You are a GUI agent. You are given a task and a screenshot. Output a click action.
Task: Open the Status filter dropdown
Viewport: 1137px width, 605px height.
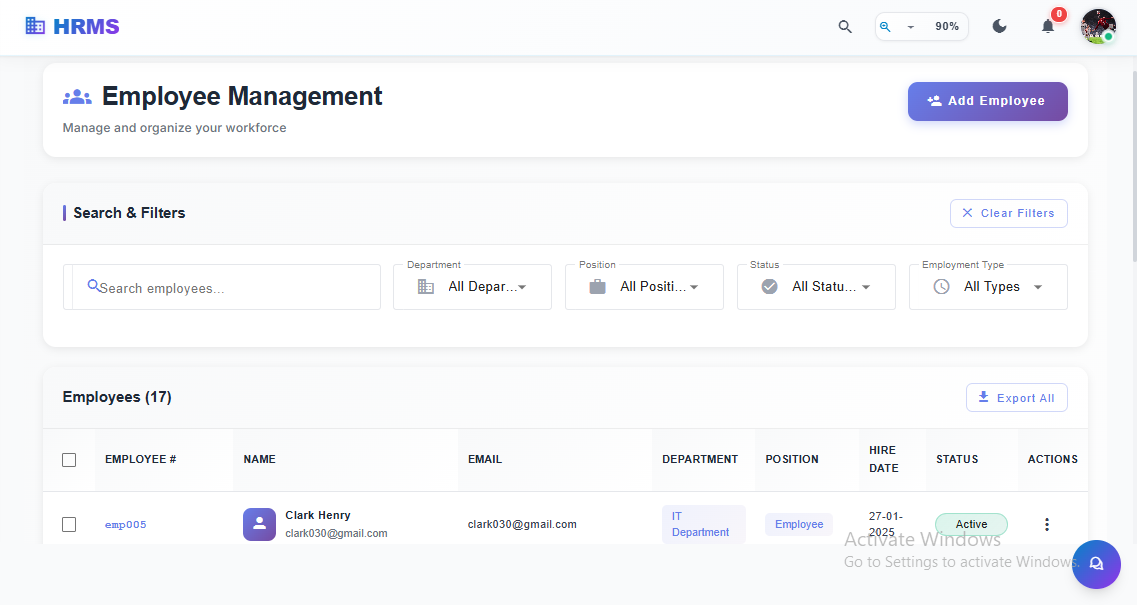point(816,287)
